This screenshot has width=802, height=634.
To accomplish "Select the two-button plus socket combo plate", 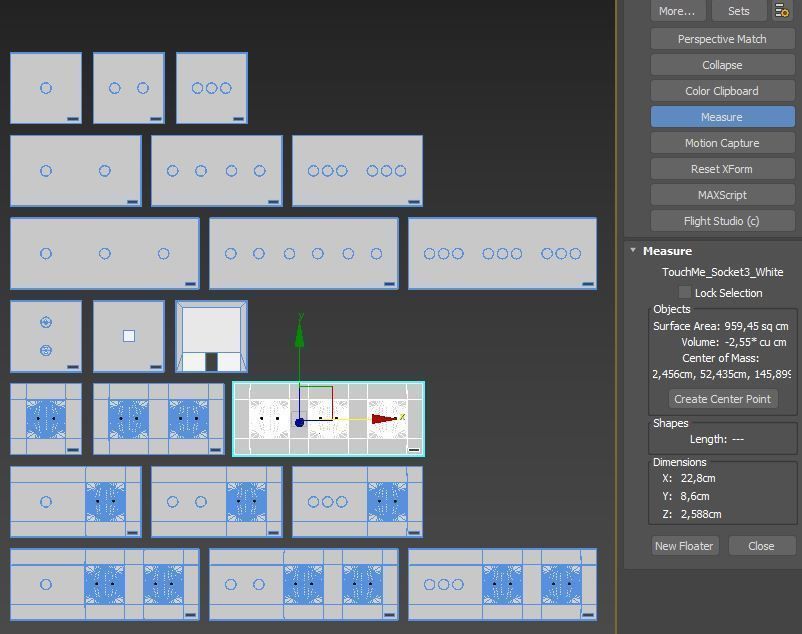I will coord(217,502).
